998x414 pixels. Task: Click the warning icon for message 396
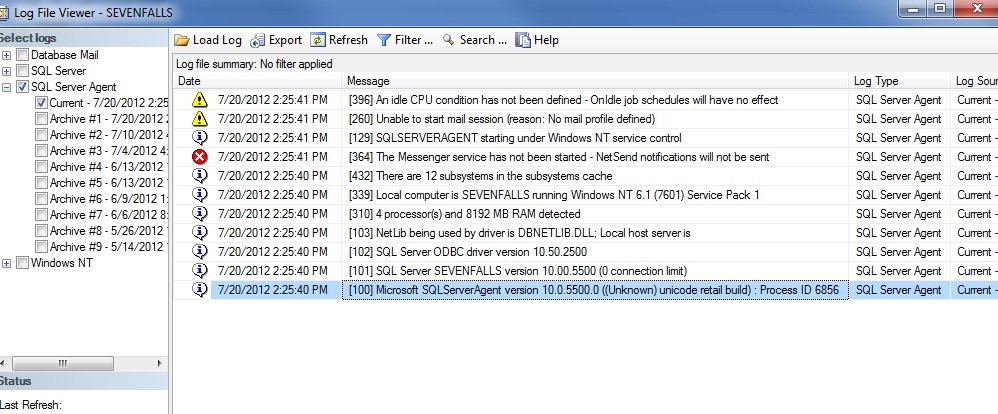coord(199,100)
